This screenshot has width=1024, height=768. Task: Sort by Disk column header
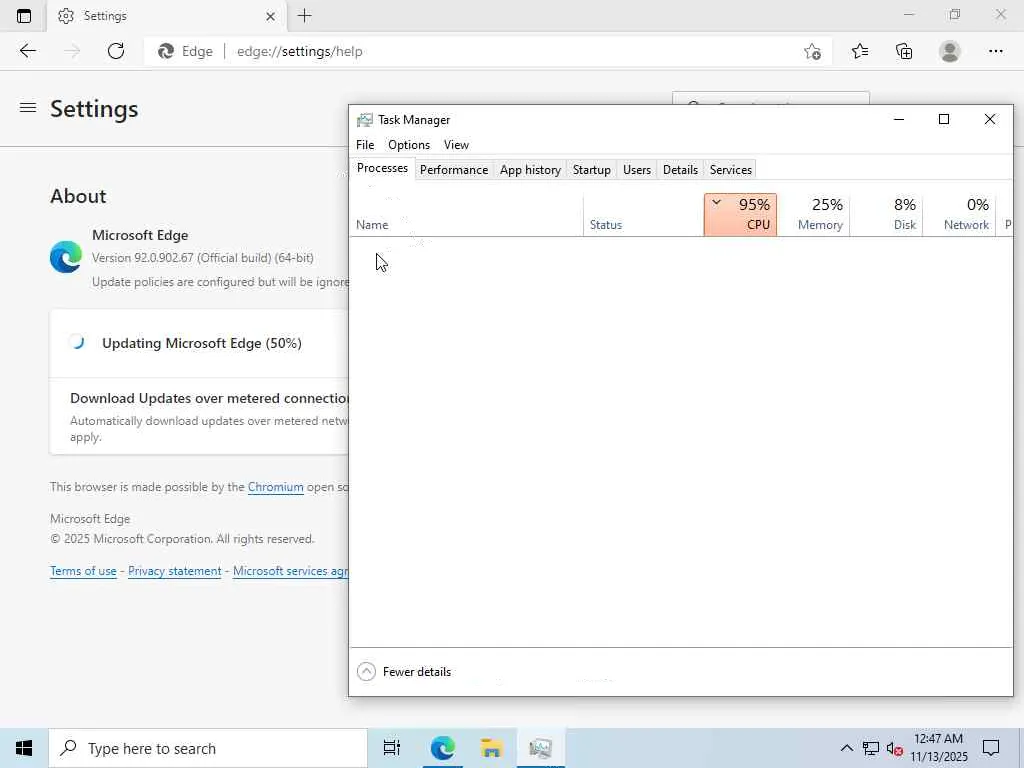tap(886, 215)
